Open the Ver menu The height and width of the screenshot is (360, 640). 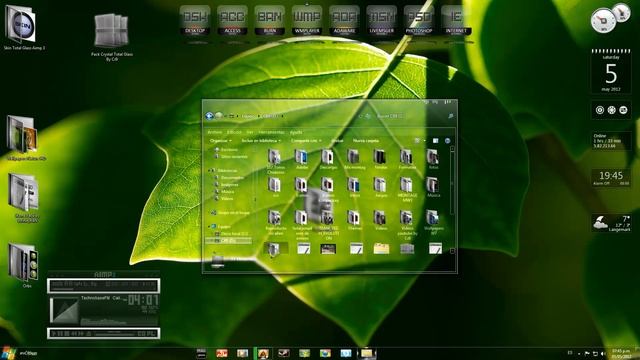[x=250, y=132]
